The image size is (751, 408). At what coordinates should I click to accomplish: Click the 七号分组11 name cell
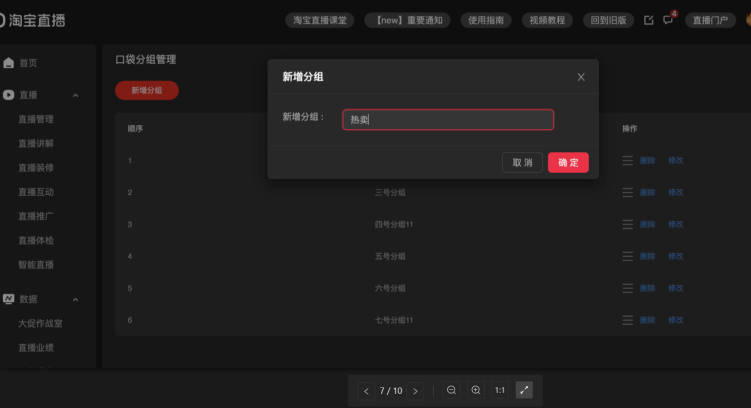coord(394,320)
